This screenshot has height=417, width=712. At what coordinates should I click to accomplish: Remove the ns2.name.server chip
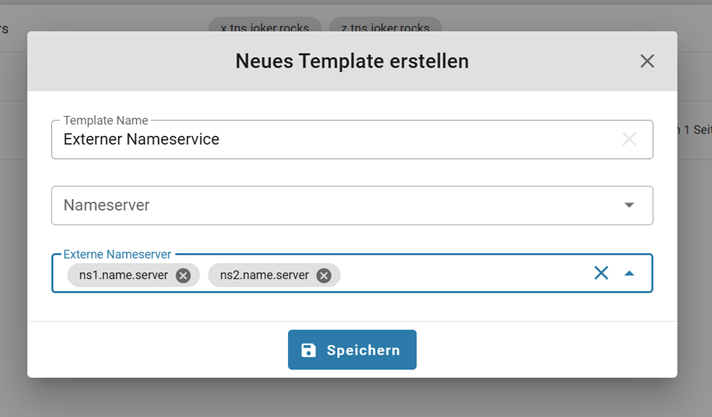point(324,275)
